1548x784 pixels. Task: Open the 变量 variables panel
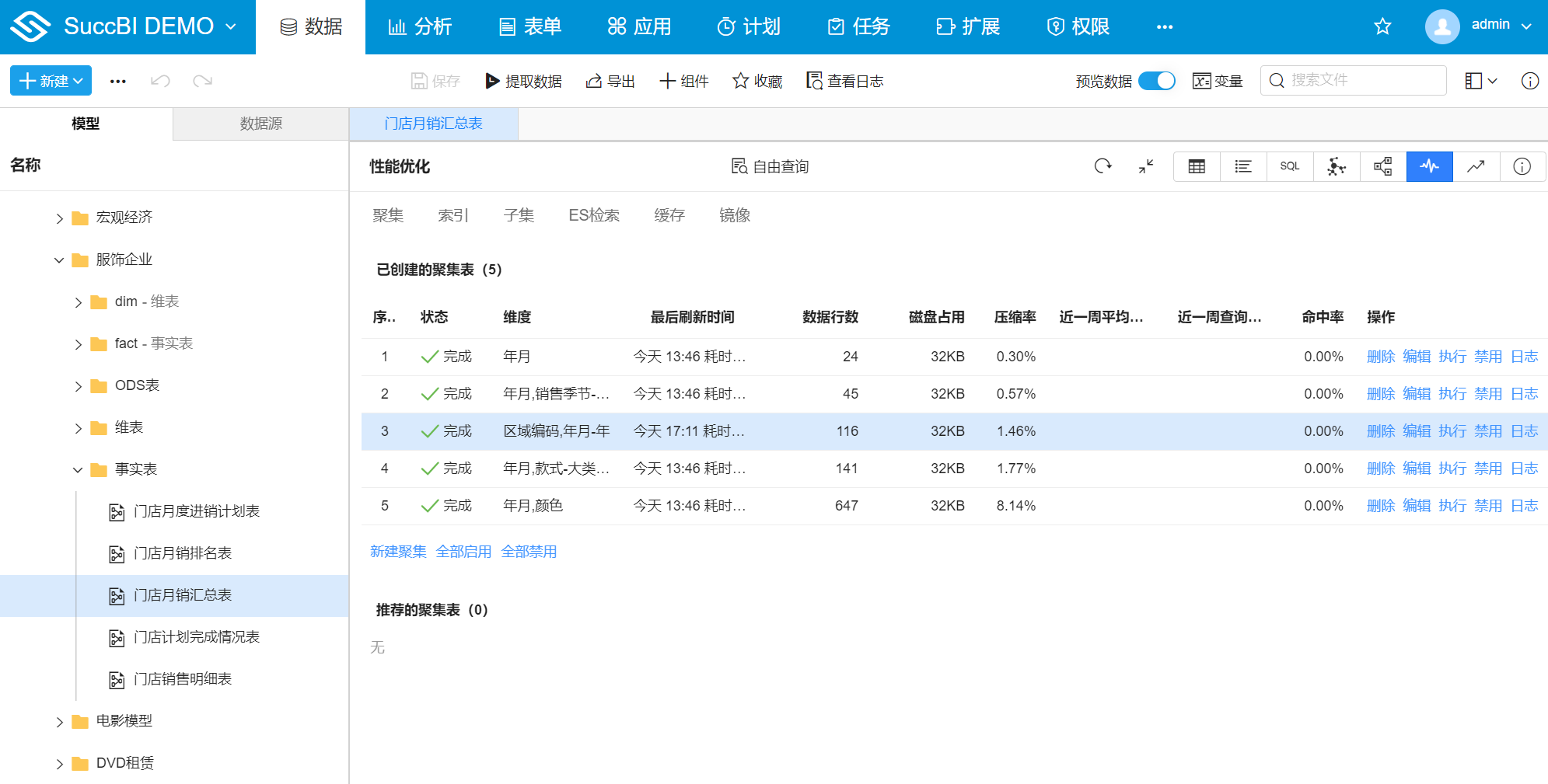[1217, 80]
